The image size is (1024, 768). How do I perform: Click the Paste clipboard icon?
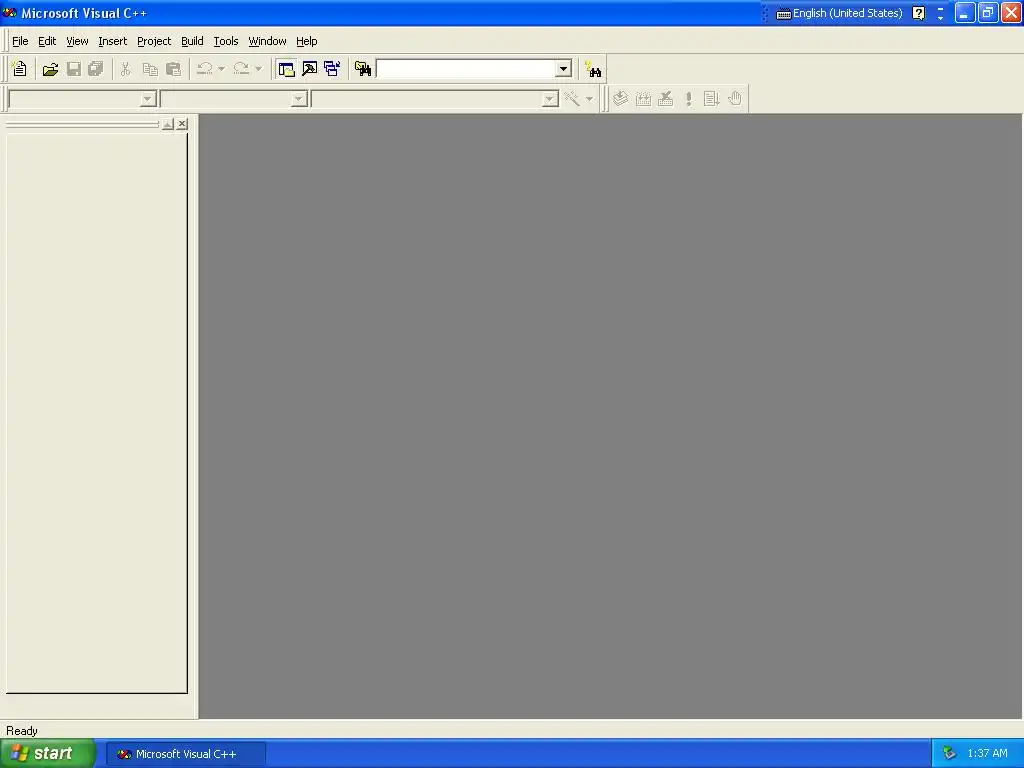pos(174,69)
